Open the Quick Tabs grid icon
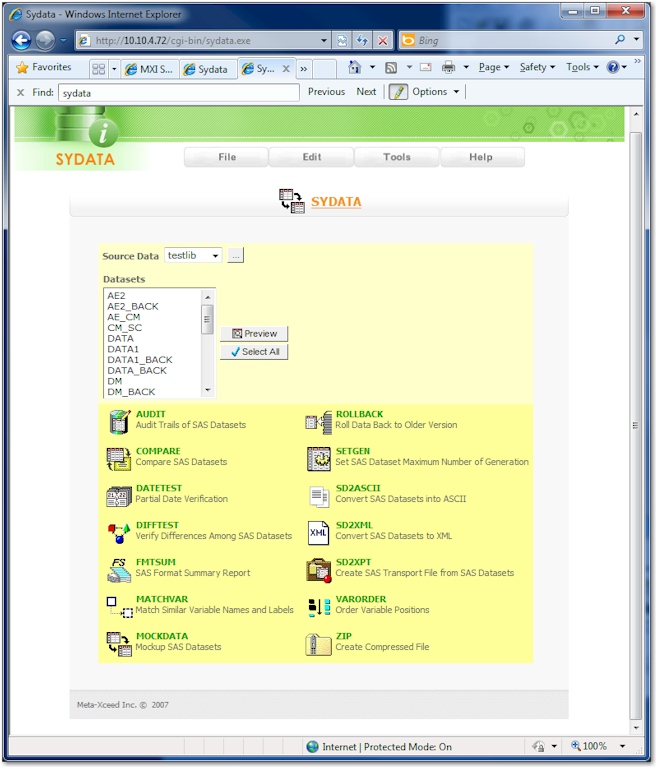This screenshot has height=769, width=658. tap(99, 69)
